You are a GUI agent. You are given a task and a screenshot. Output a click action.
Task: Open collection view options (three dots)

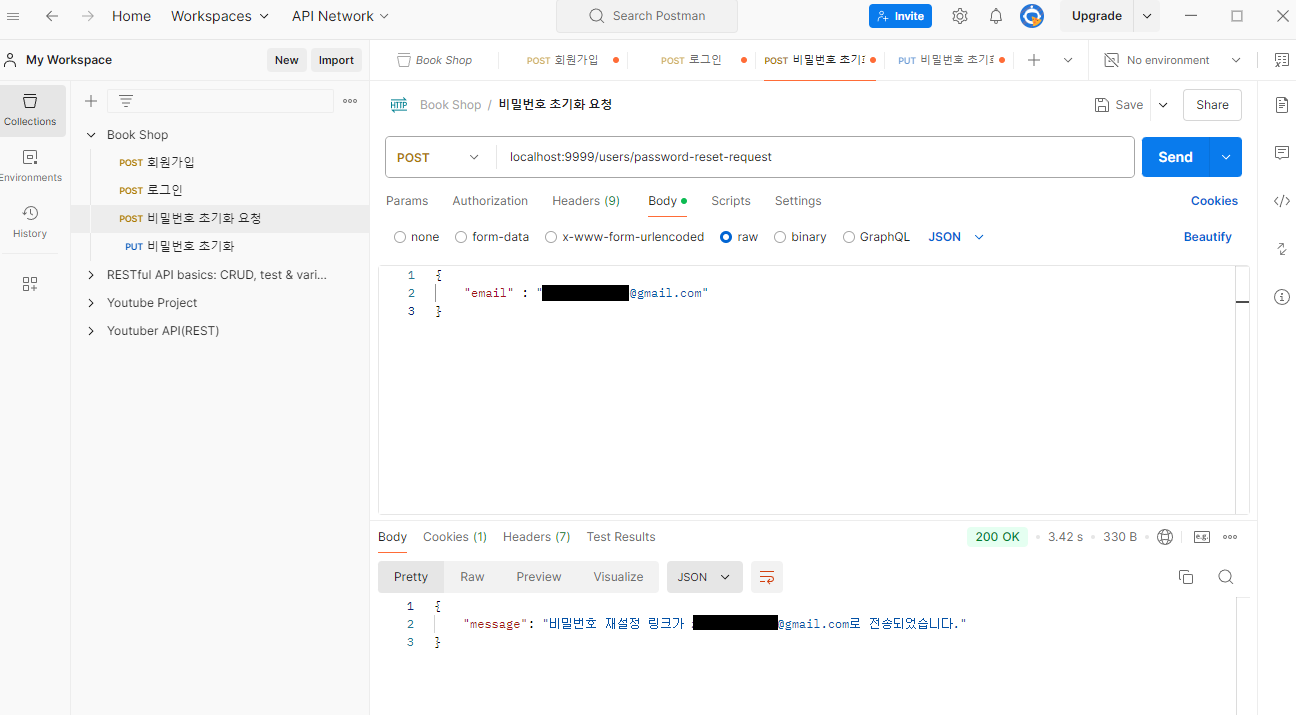350,101
